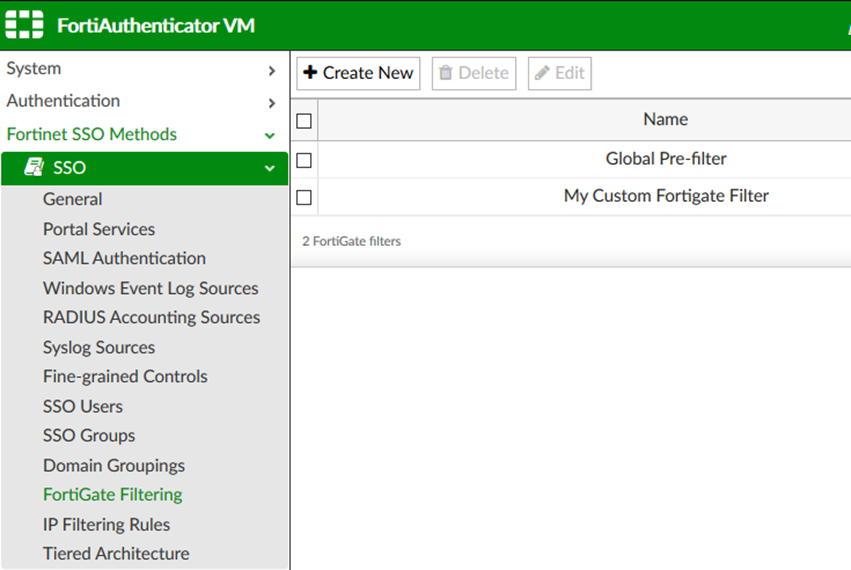Click the Fortinet logo icon in header
The image size is (851, 570).
pos(26,25)
